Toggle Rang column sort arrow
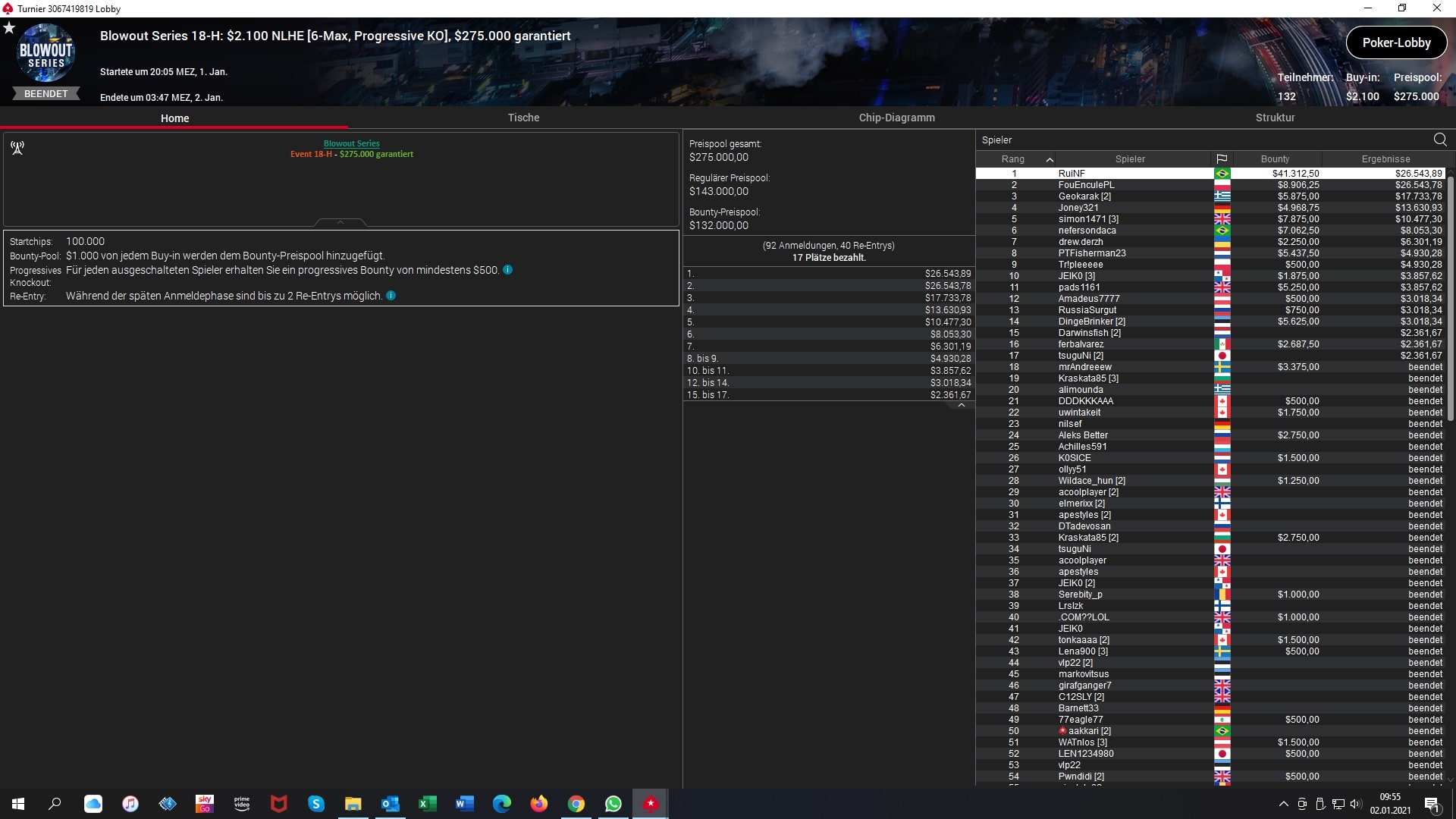1456x819 pixels. 1050,159
